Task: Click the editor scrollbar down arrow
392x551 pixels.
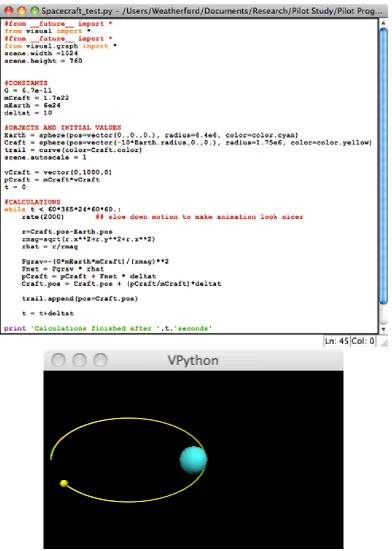Action: 384,329
